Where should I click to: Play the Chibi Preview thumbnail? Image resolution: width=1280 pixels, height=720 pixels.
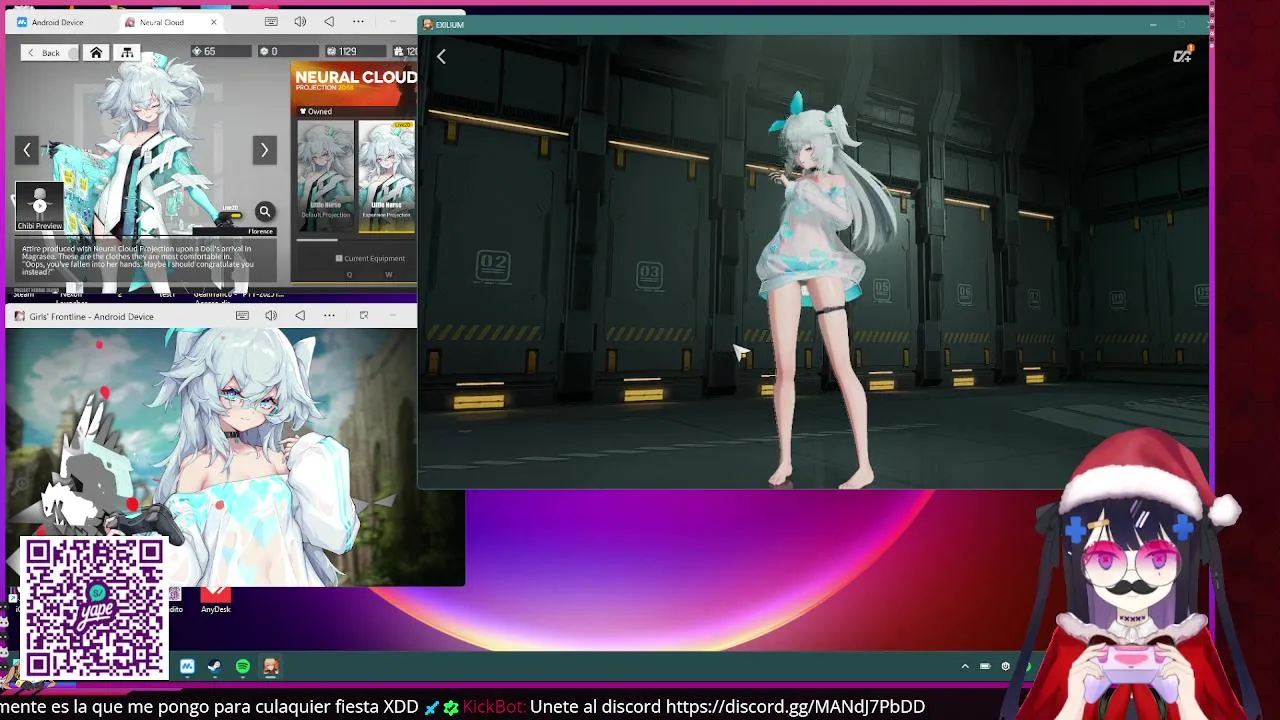click(x=40, y=205)
